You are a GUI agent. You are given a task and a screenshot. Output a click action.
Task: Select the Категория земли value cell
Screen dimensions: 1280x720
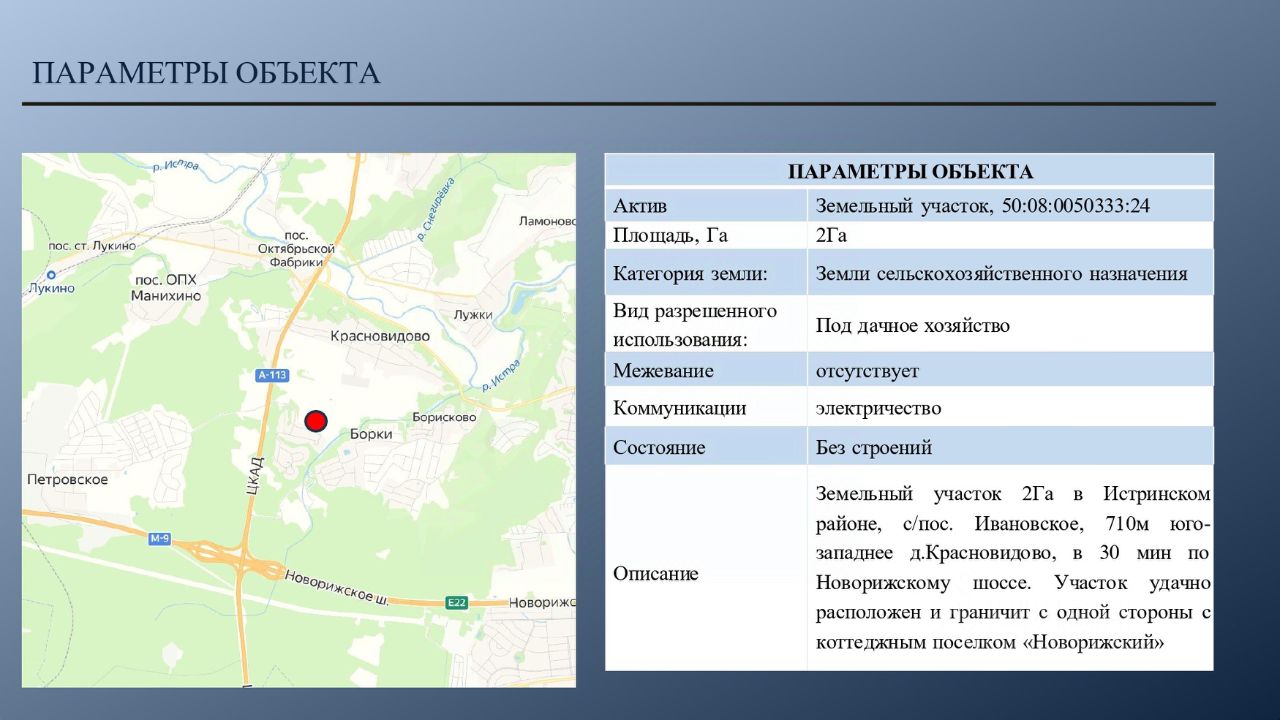point(1010,273)
